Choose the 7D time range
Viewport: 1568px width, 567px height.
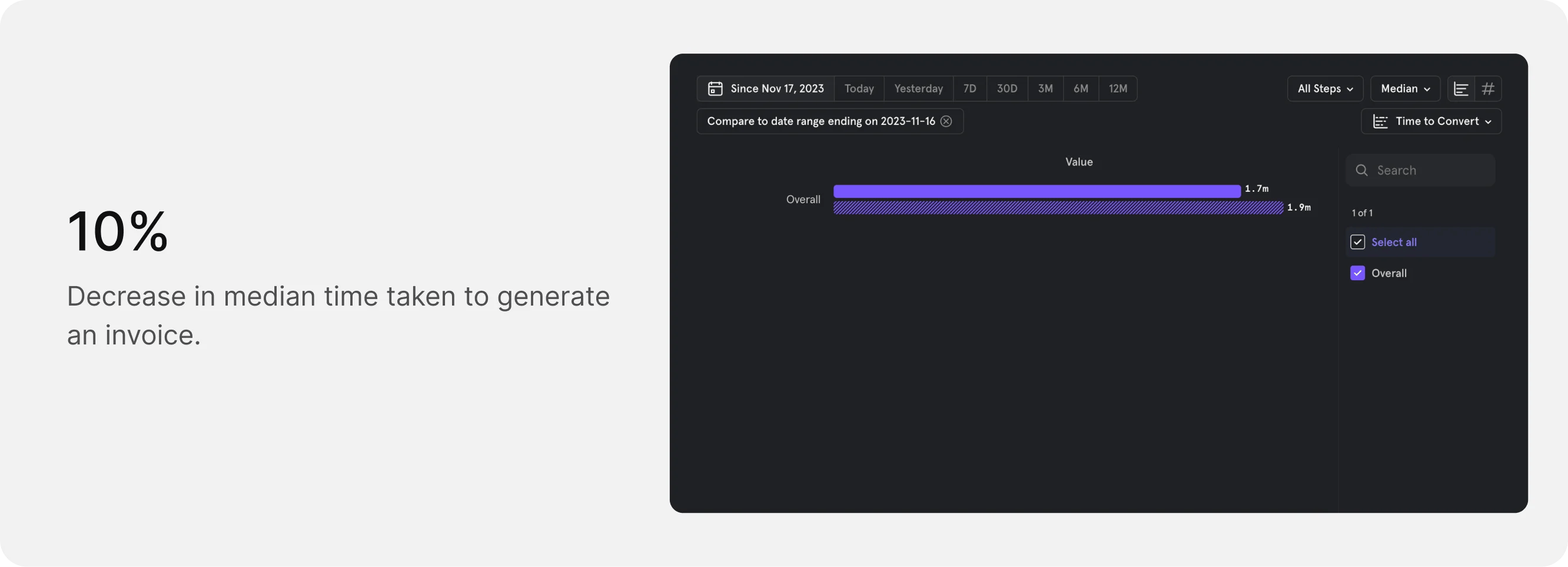click(x=969, y=89)
